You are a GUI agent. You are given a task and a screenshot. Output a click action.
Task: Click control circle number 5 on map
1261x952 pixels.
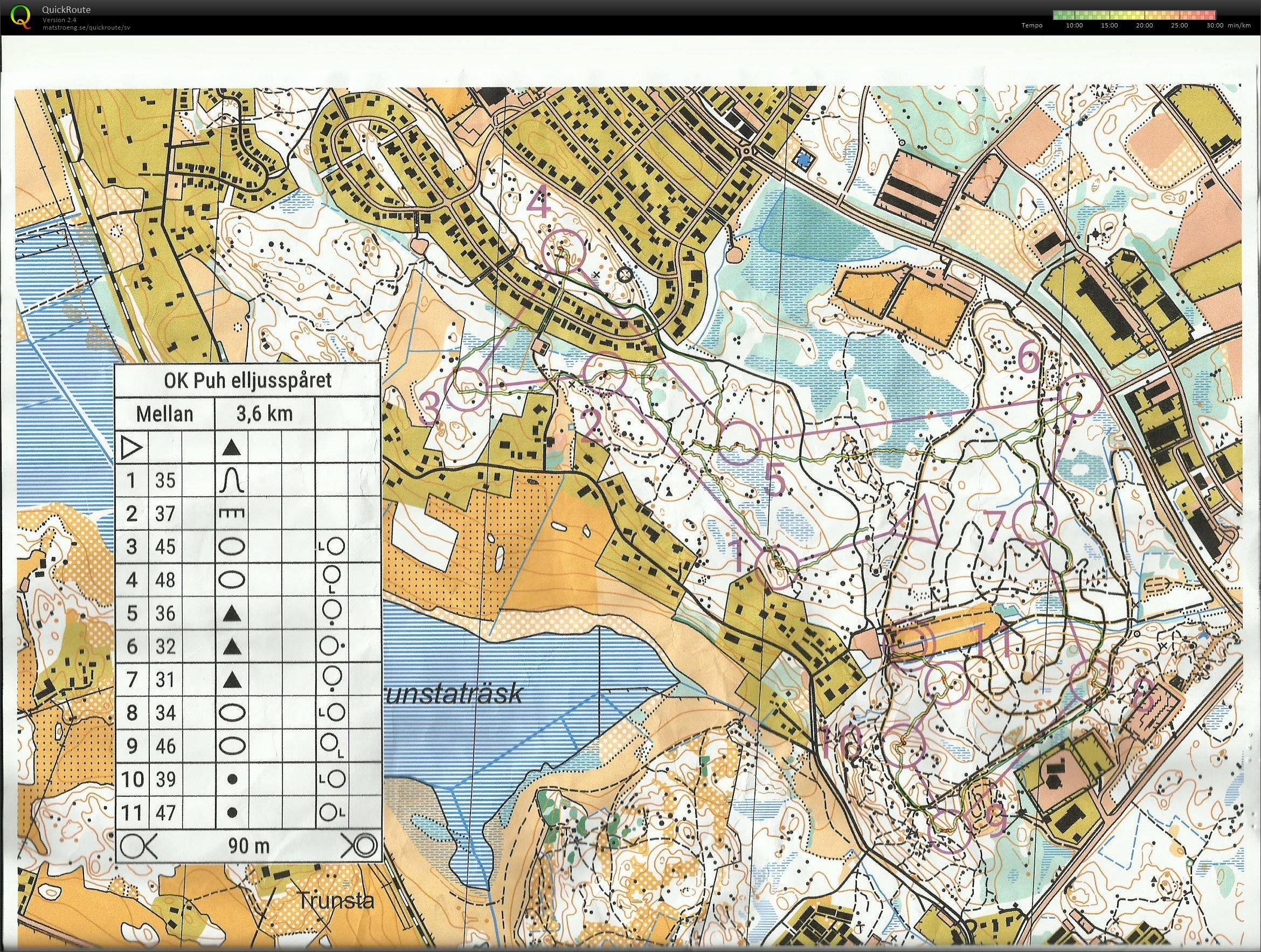[x=739, y=443]
